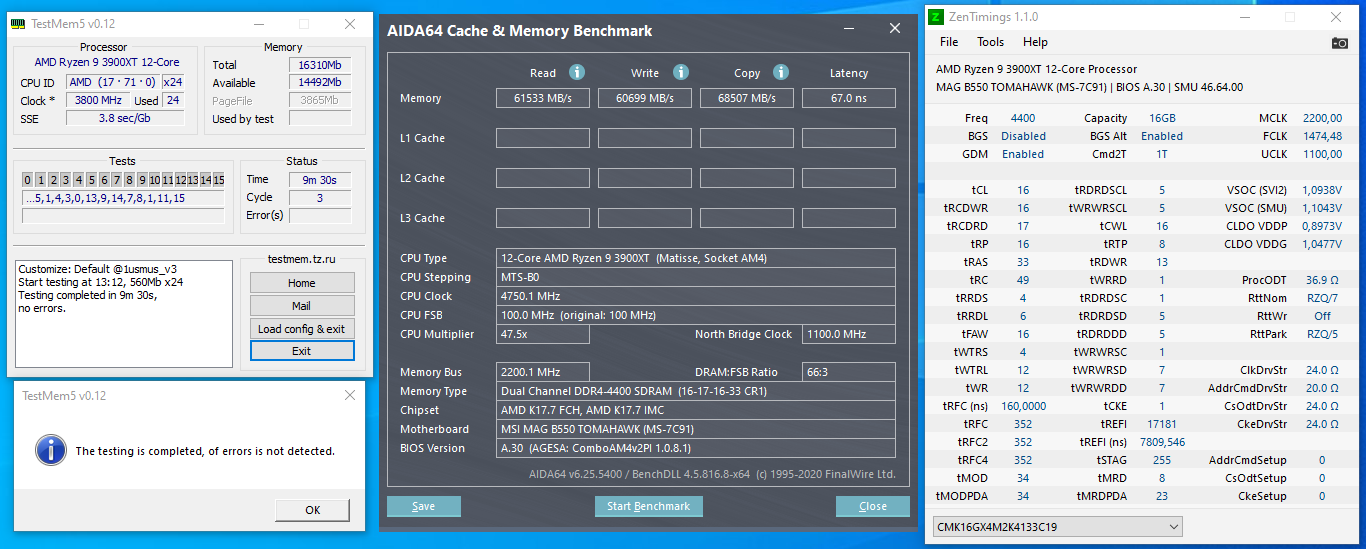Click the Memory Write value 60699 MB/s
The height and width of the screenshot is (549, 1366).
pos(646,98)
